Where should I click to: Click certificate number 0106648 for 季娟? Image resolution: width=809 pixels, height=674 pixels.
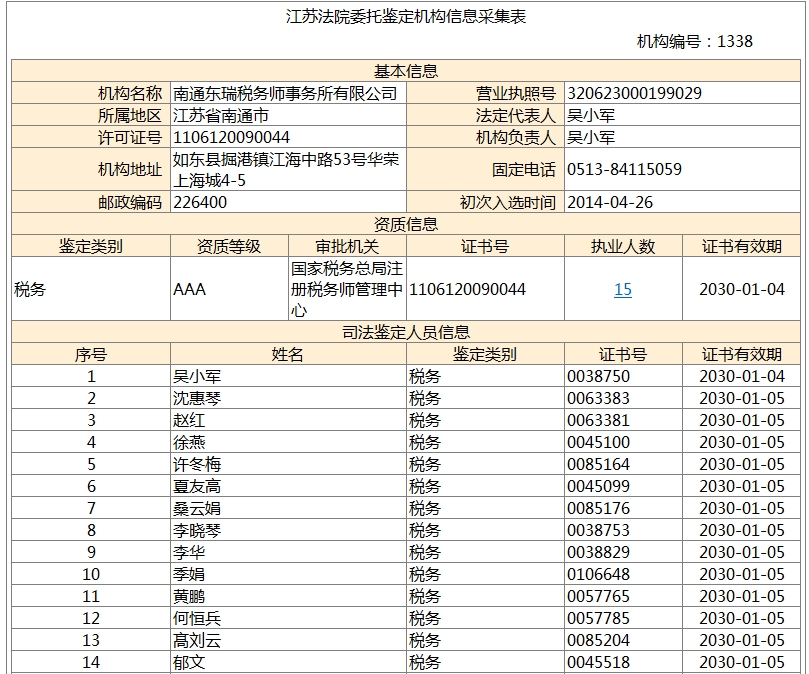tap(598, 574)
